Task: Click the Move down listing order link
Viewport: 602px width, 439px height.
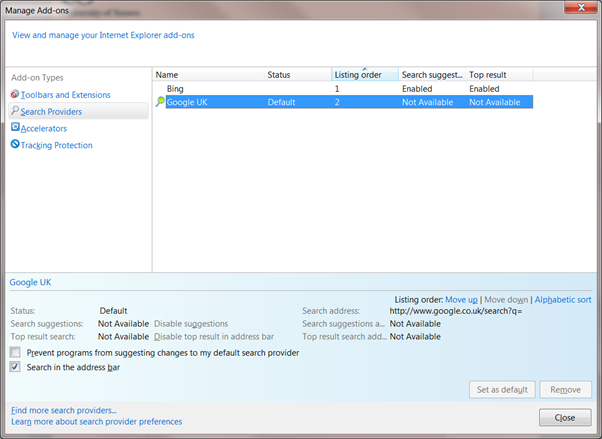Action: [x=506, y=300]
